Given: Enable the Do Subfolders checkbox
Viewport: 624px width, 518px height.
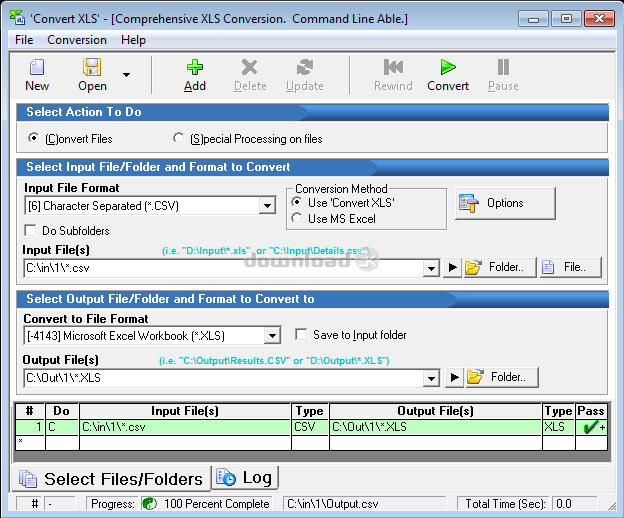Looking at the screenshot, I should point(32,231).
